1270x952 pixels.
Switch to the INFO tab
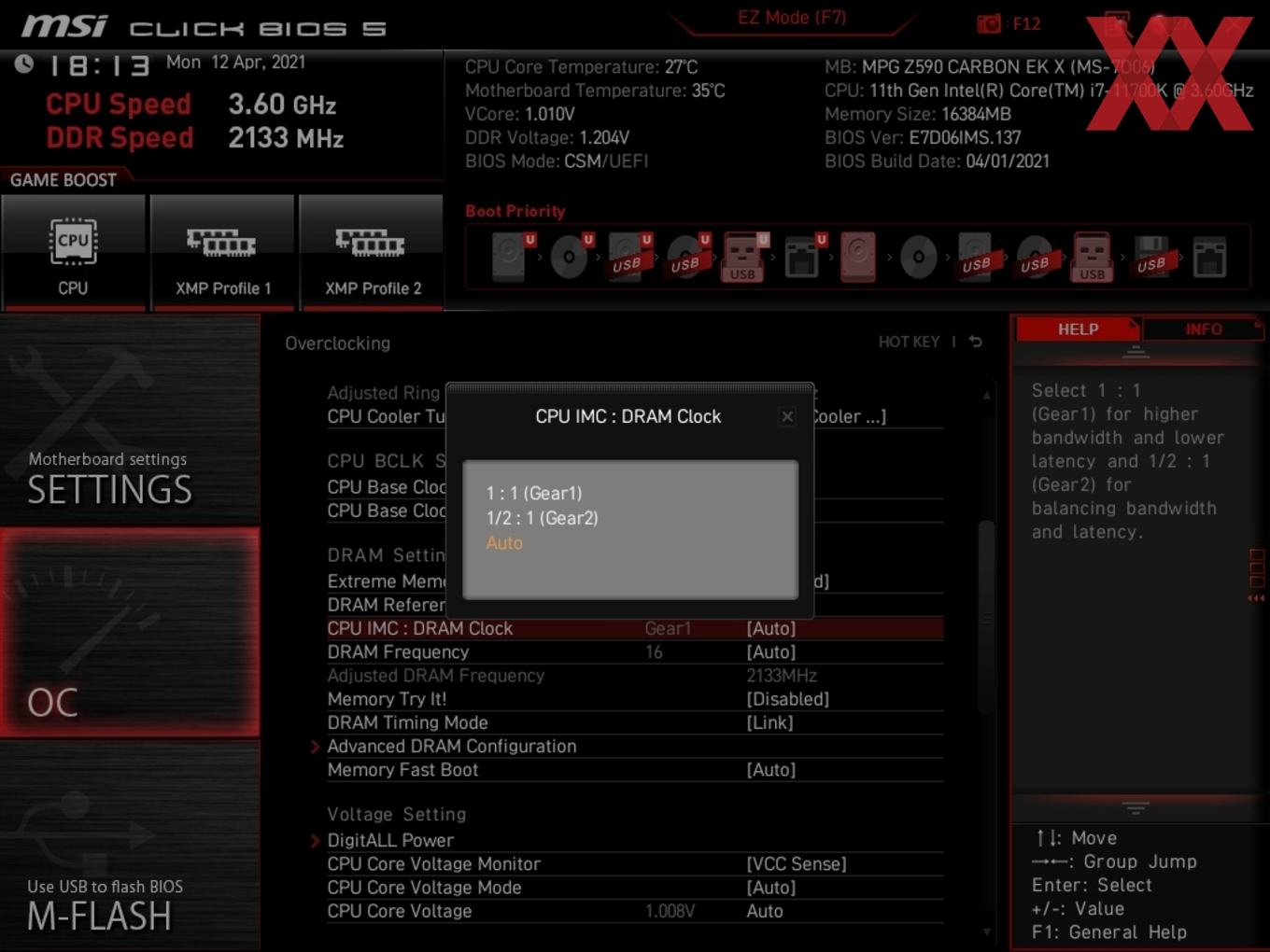tap(1203, 329)
